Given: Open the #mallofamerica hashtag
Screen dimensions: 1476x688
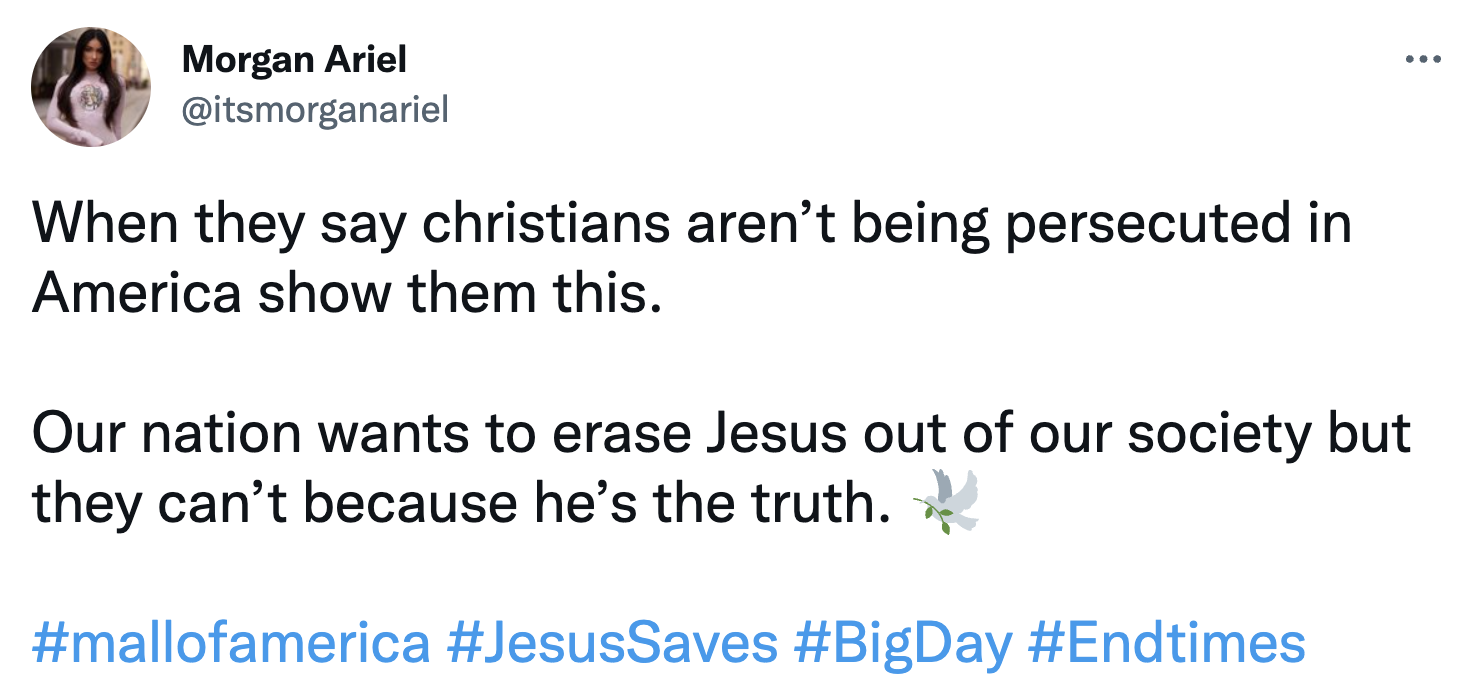Looking at the screenshot, I should pos(231,643).
